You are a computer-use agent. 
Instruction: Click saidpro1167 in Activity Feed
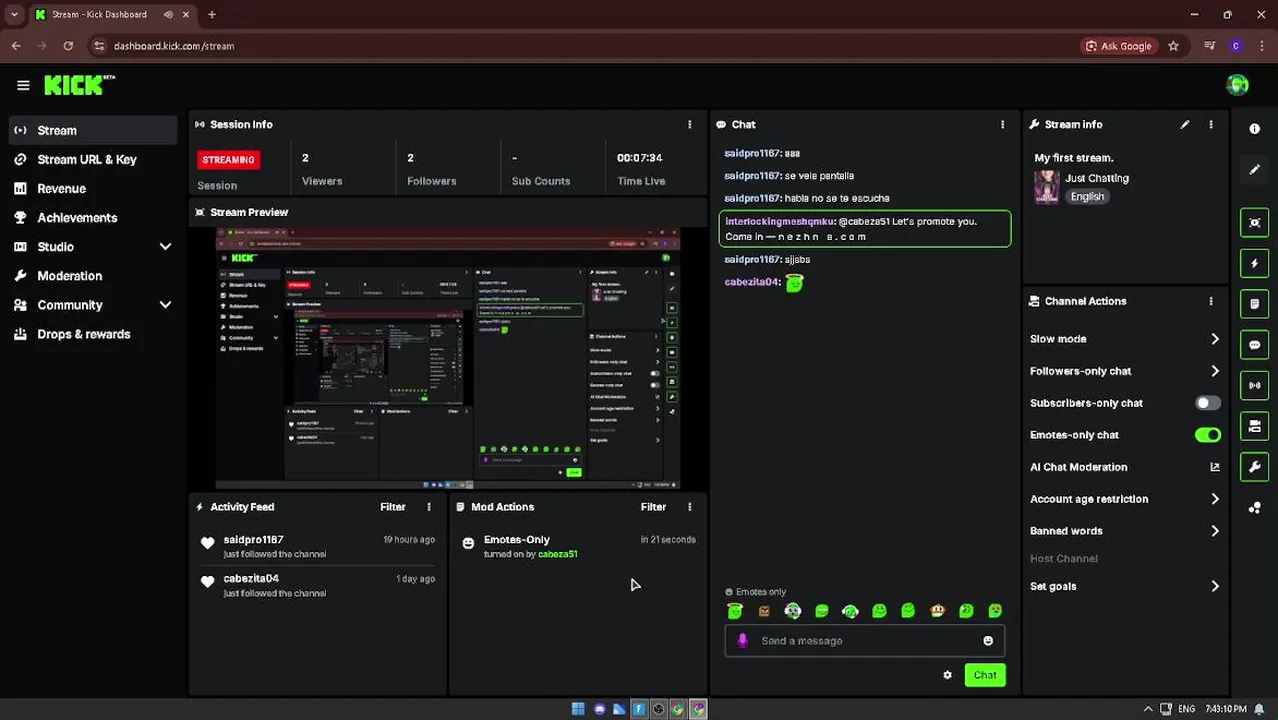pos(253,540)
